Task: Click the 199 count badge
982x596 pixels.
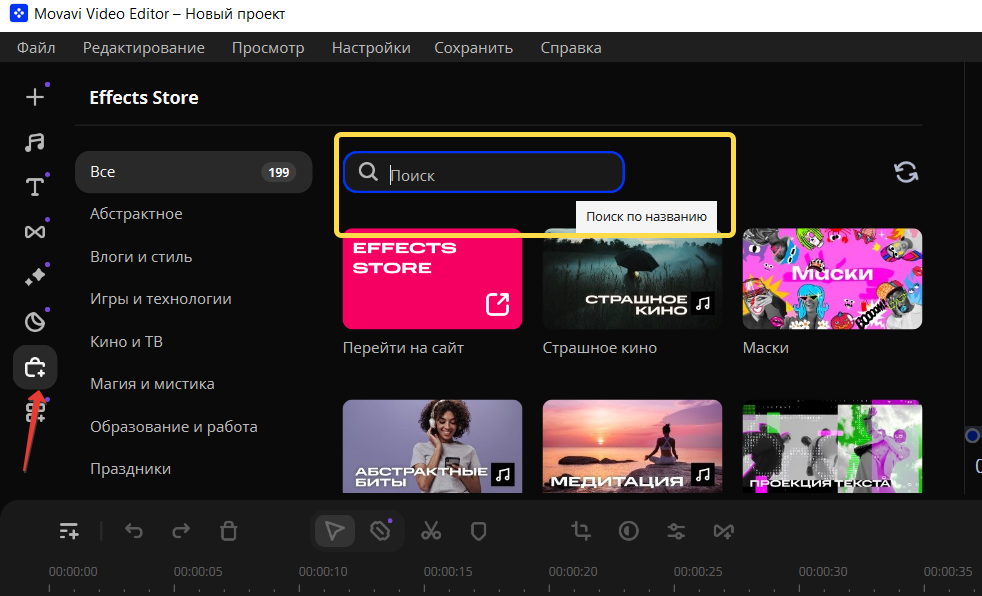Action: [278, 172]
